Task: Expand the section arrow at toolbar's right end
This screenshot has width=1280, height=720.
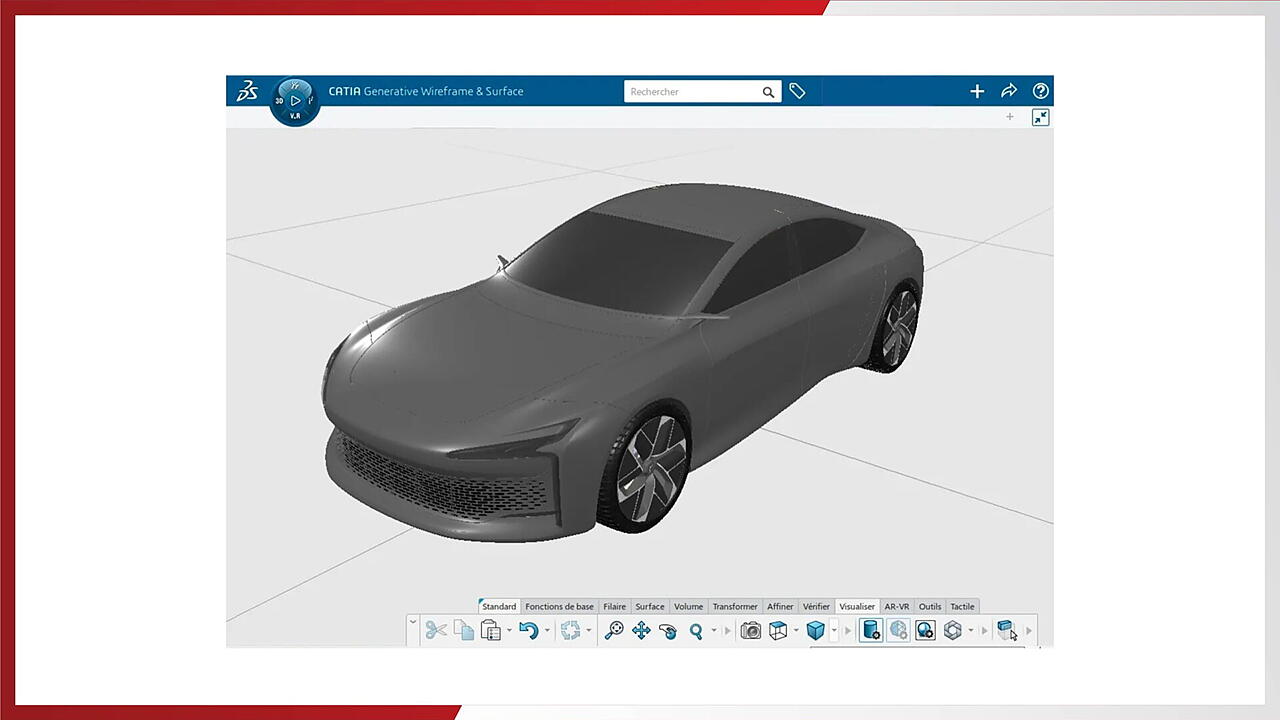Action: (x=1029, y=630)
